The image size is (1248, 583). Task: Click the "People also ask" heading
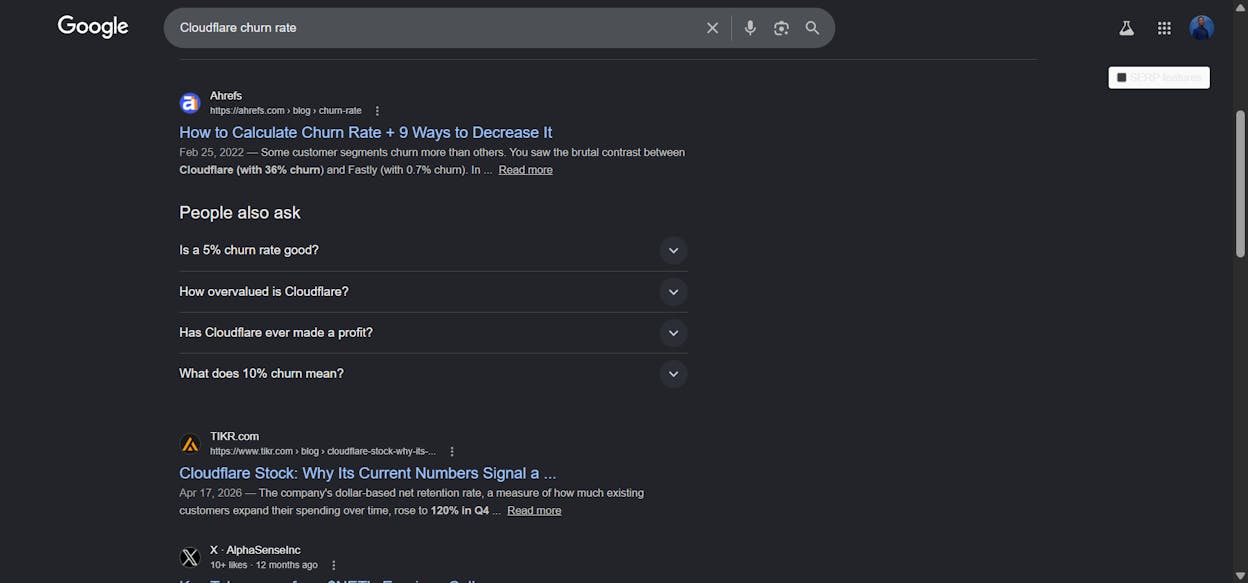[240, 212]
